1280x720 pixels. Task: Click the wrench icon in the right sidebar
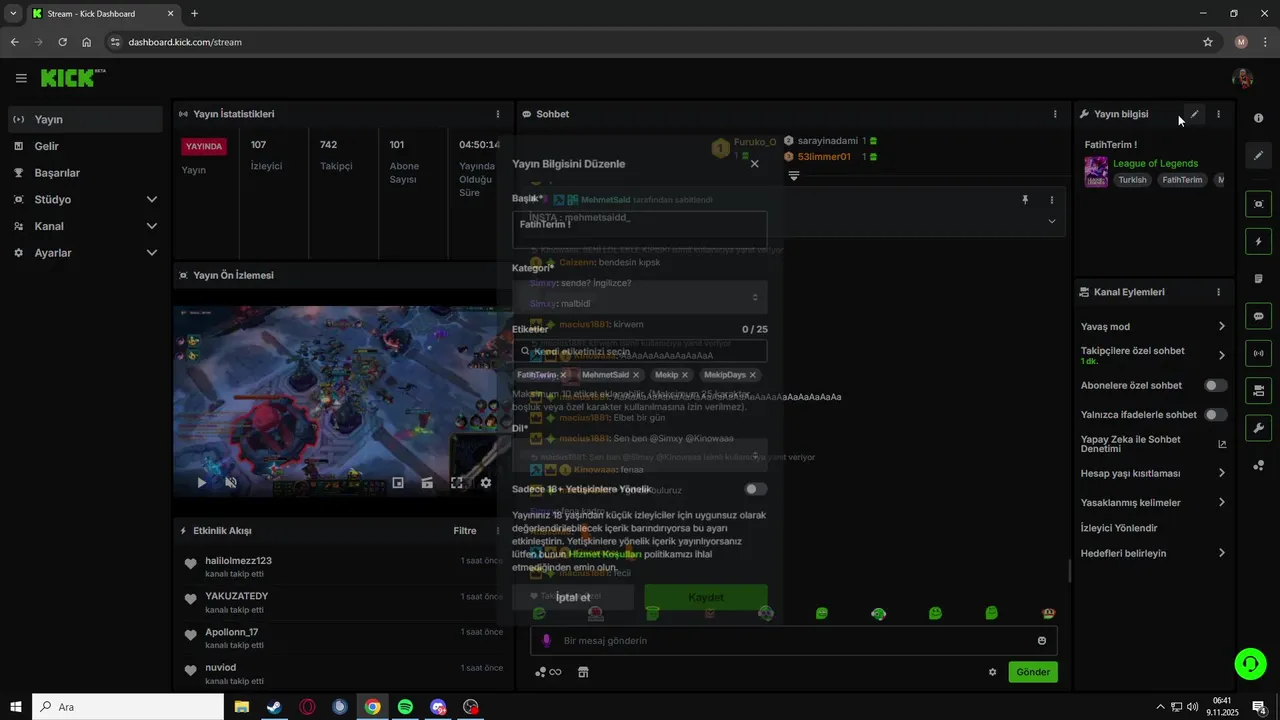1258,428
